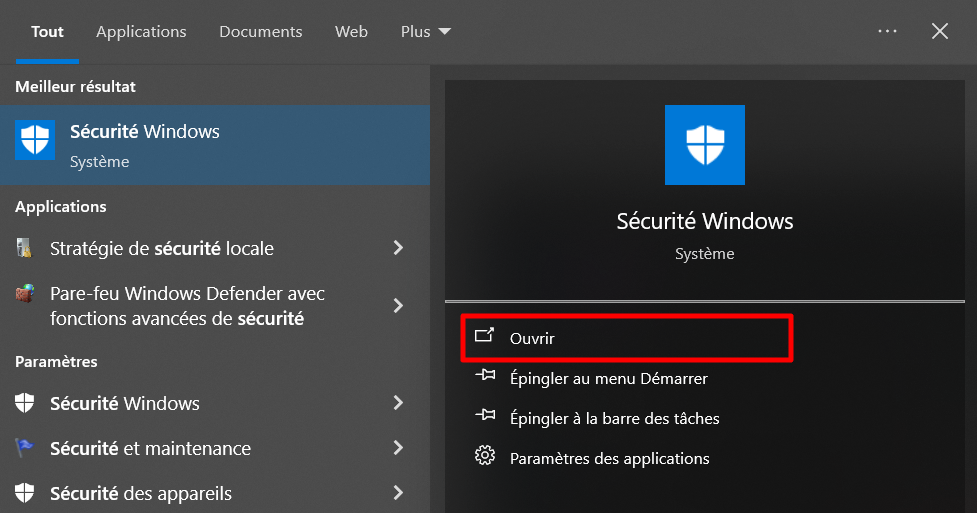Click the gear icon for Paramètres des applications
The width and height of the screenshot is (977, 513).
pos(485,457)
